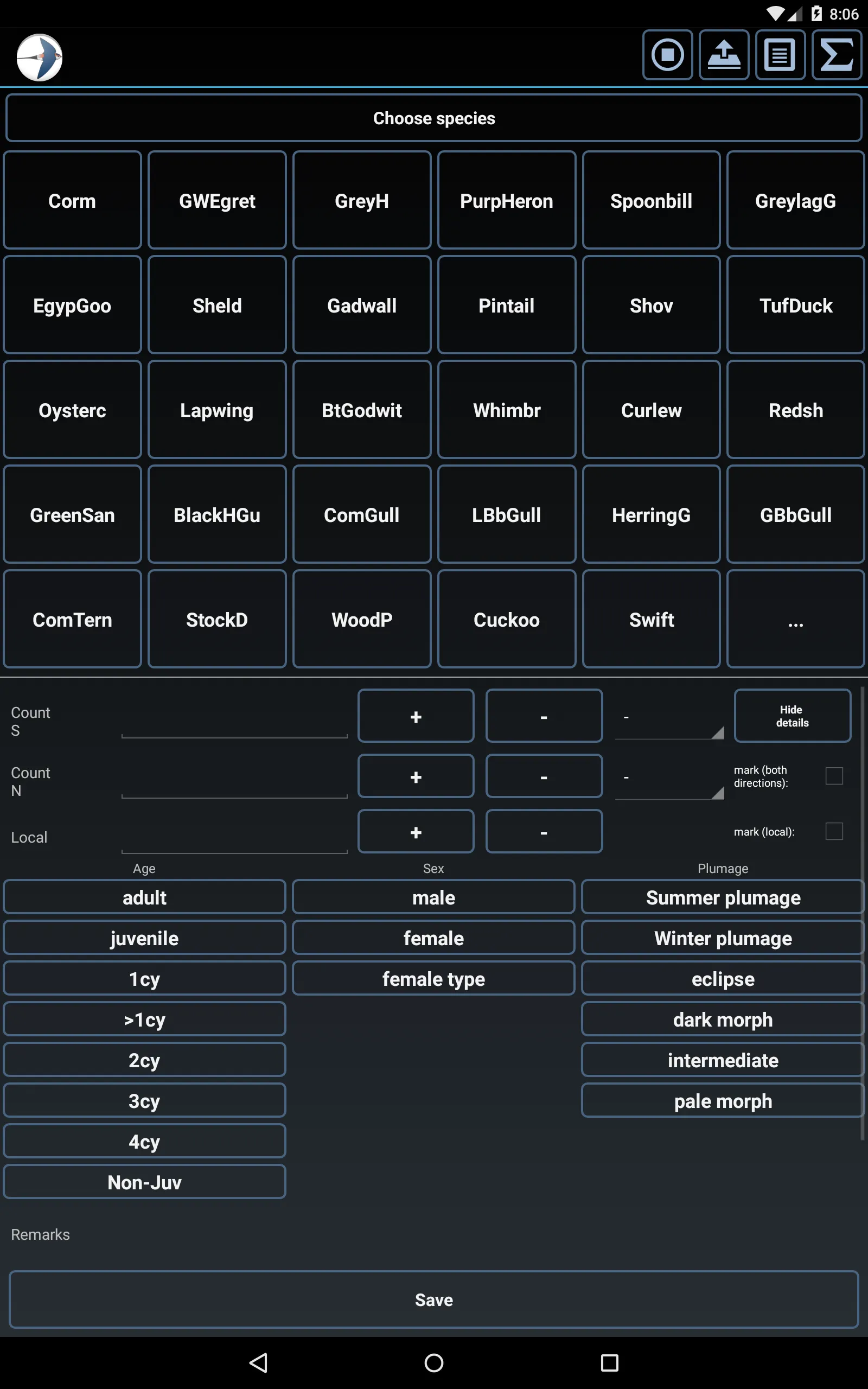868x1389 pixels.
Task: Select the BtGodwit species
Action: click(362, 410)
